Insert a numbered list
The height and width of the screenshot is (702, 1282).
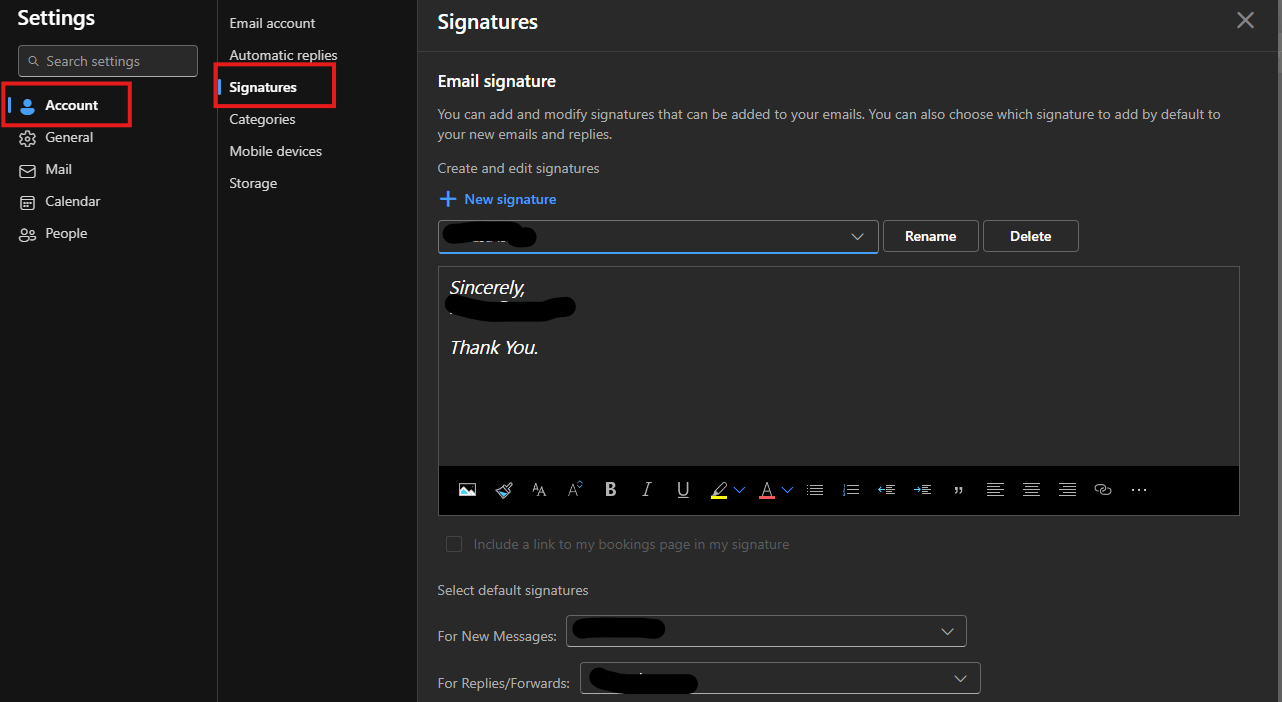pyautogui.click(x=851, y=490)
